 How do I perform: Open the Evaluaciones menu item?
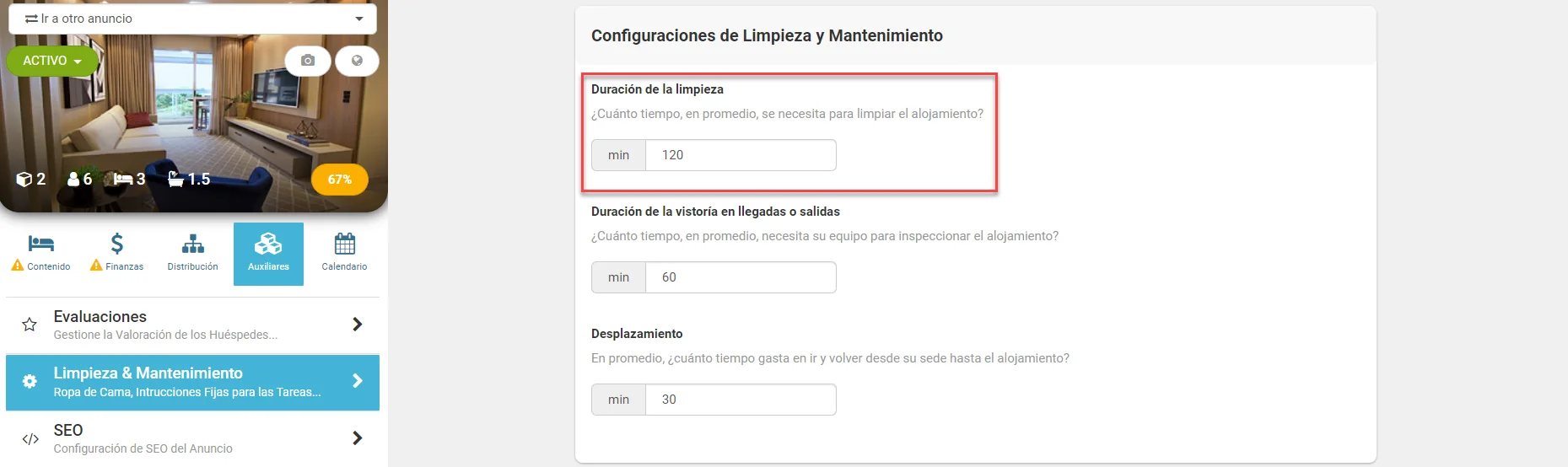(192, 325)
